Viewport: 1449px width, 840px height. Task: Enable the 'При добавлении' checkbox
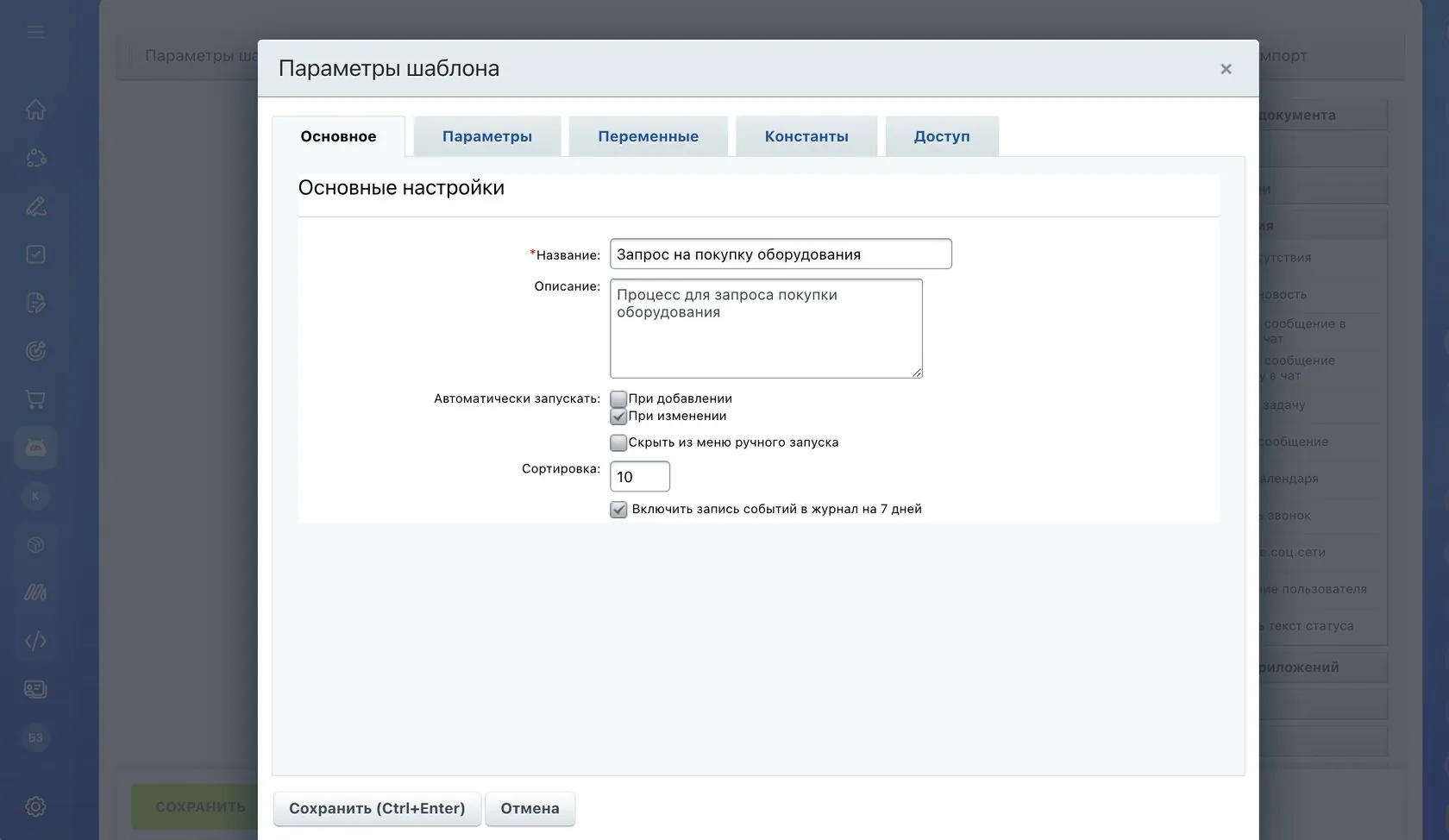click(x=618, y=399)
